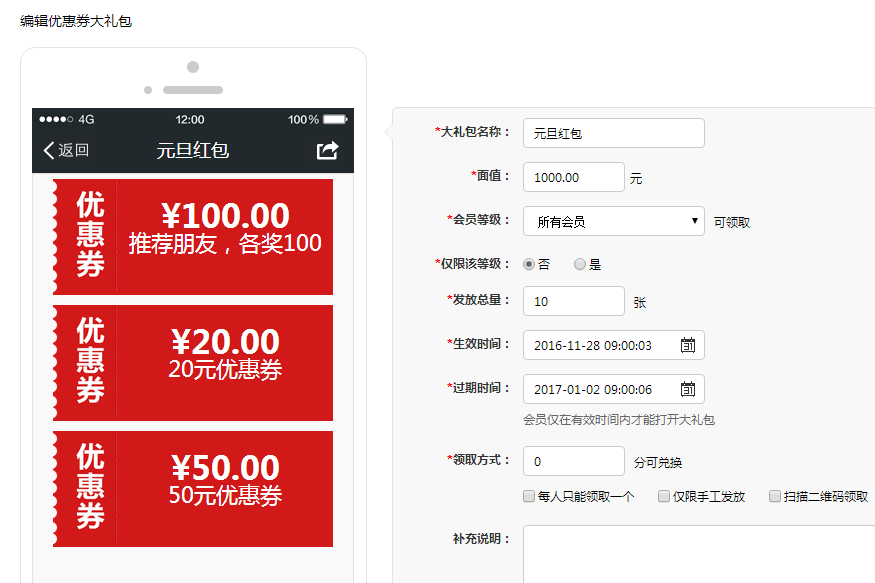The image size is (875, 583).
Task: Select the ¥100.00 推荐朋友 coupon
Action: [193, 237]
